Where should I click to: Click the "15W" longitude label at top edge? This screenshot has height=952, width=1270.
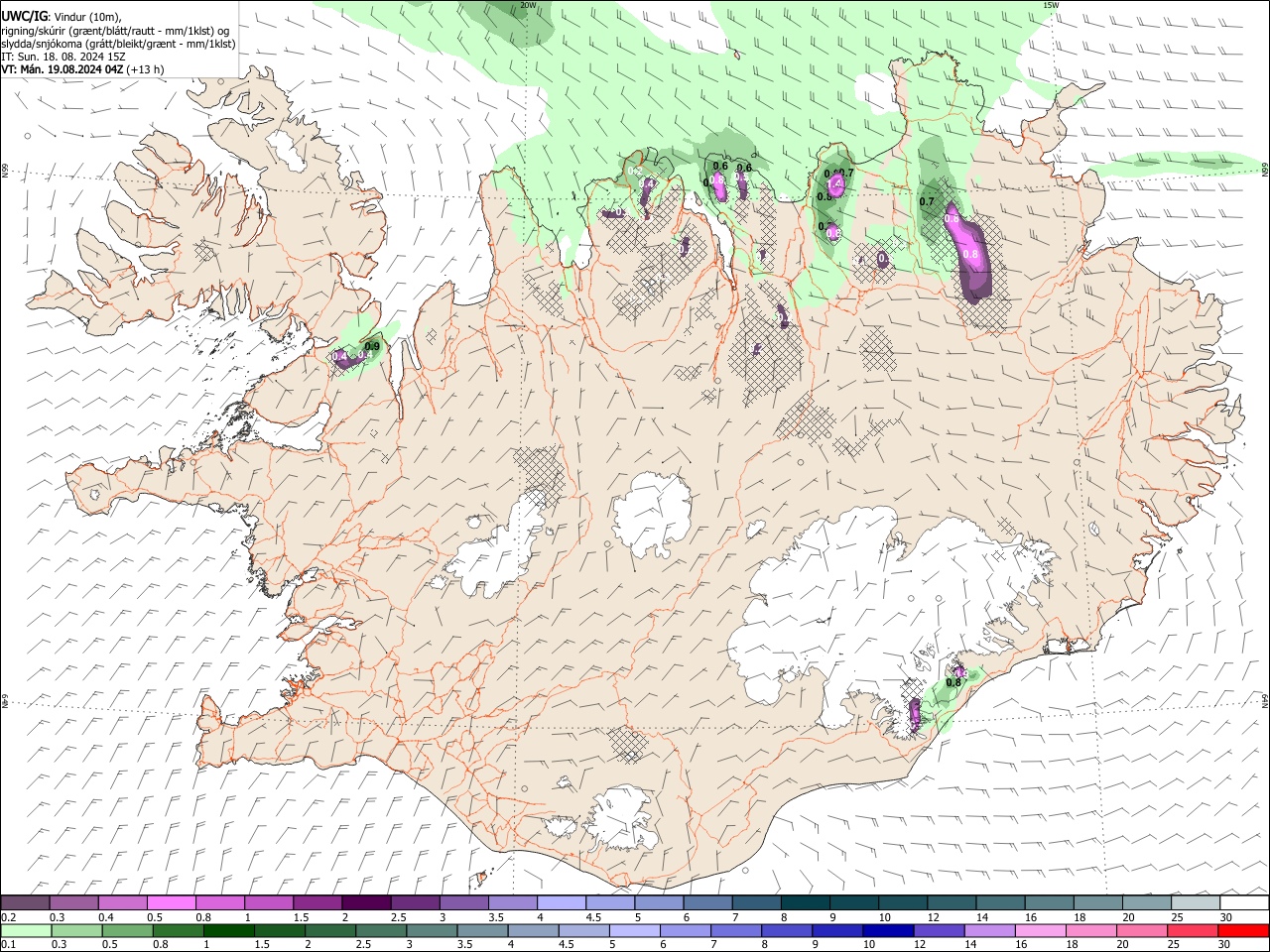point(1051,5)
